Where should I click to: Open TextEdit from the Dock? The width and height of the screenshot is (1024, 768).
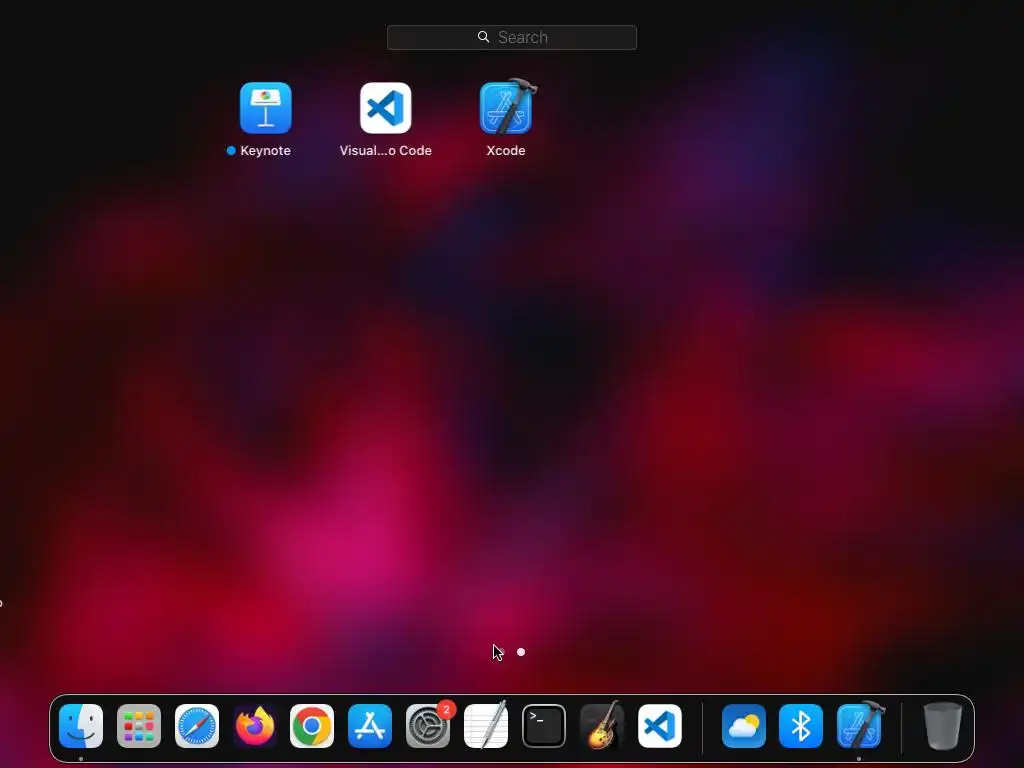pos(486,725)
